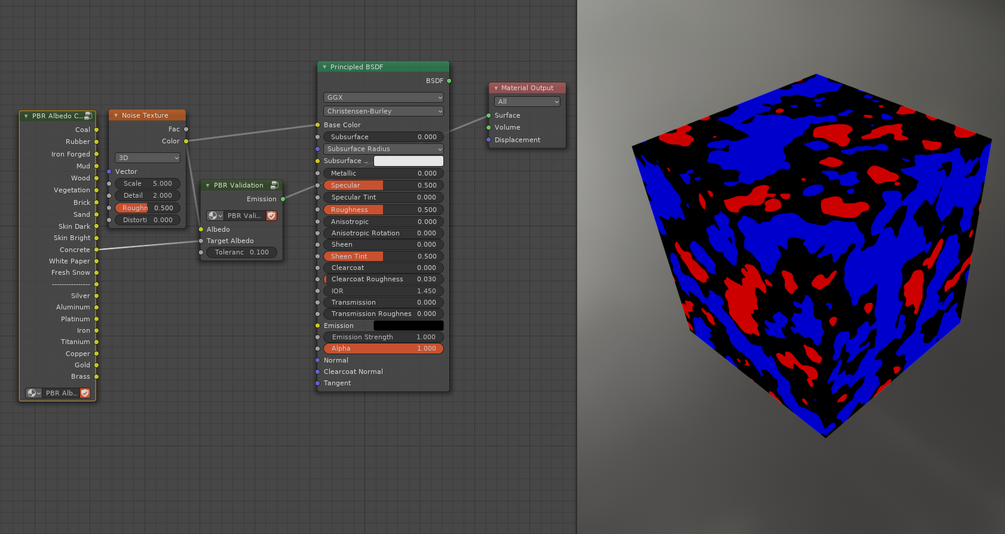This screenshot has width=1005, height=534.
Task: Toggle the fake user shield on the PBR Validation node
Action: click(x=271, y=216)
